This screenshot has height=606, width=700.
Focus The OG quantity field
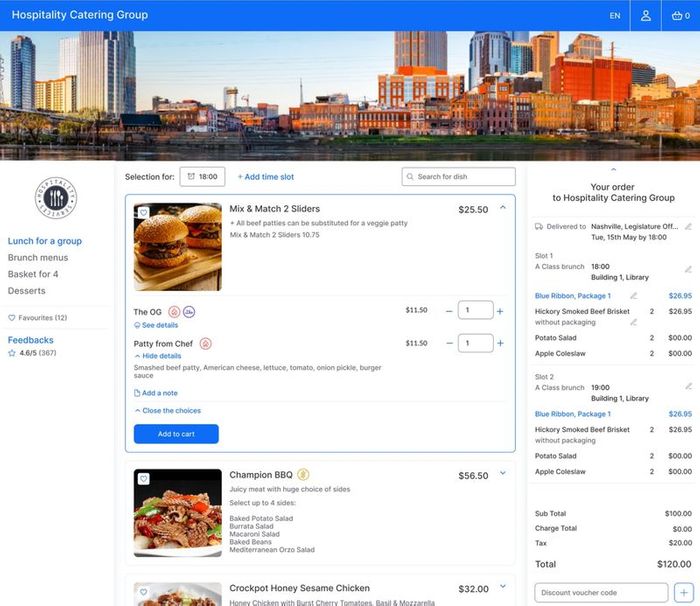point(475,310)
